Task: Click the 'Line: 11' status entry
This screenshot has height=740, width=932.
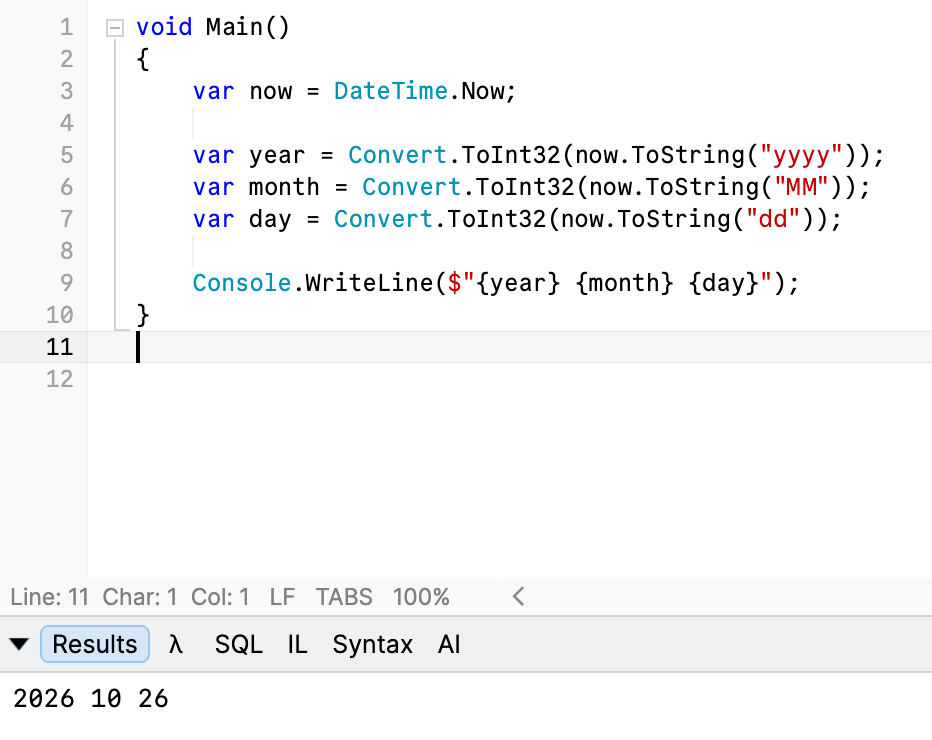Action: pyautogui.click(x=49, y=597)
